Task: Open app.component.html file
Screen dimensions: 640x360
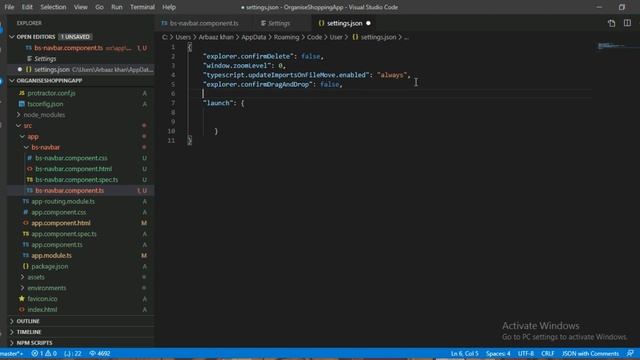Action: (61, 223)
